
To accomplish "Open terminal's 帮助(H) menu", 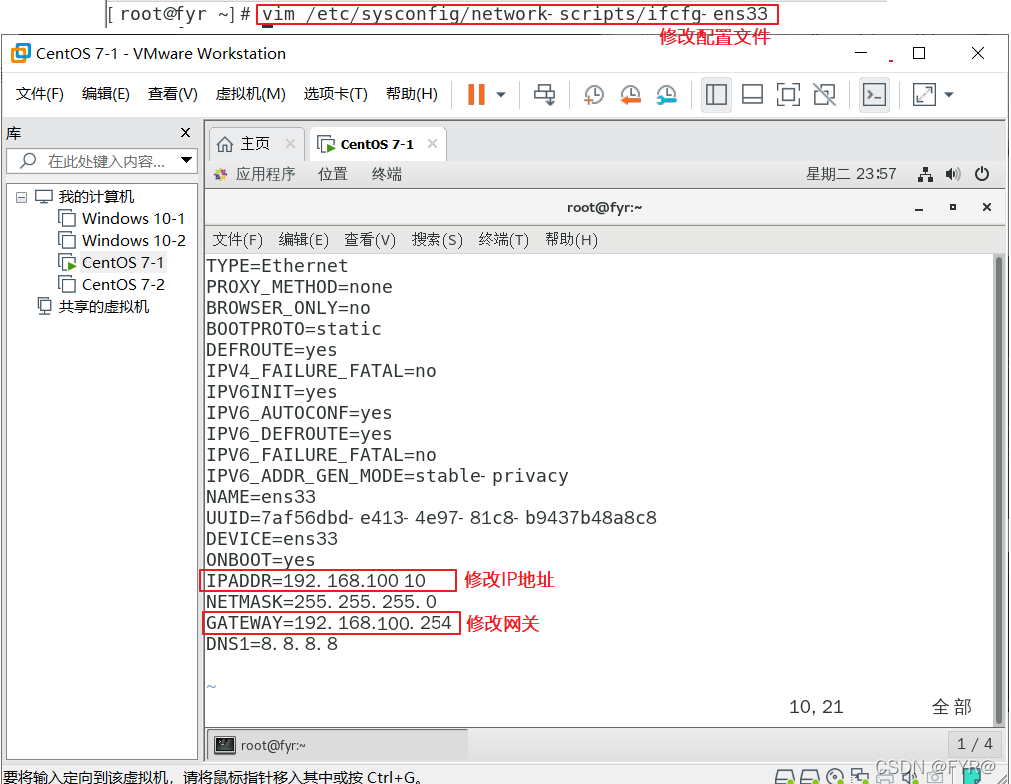I will (571, 240).
